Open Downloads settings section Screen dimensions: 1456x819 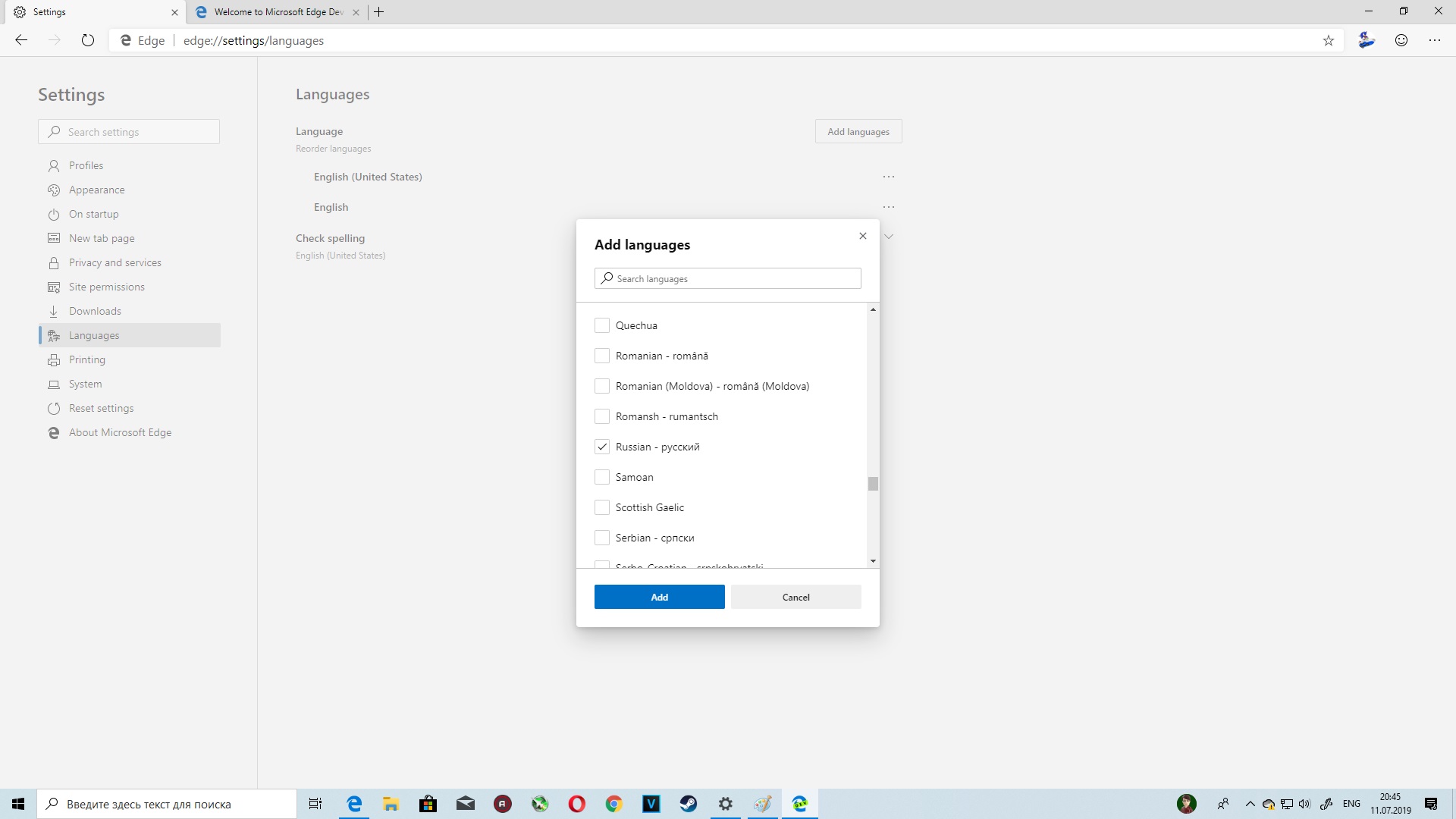click(x=129, y=311)
